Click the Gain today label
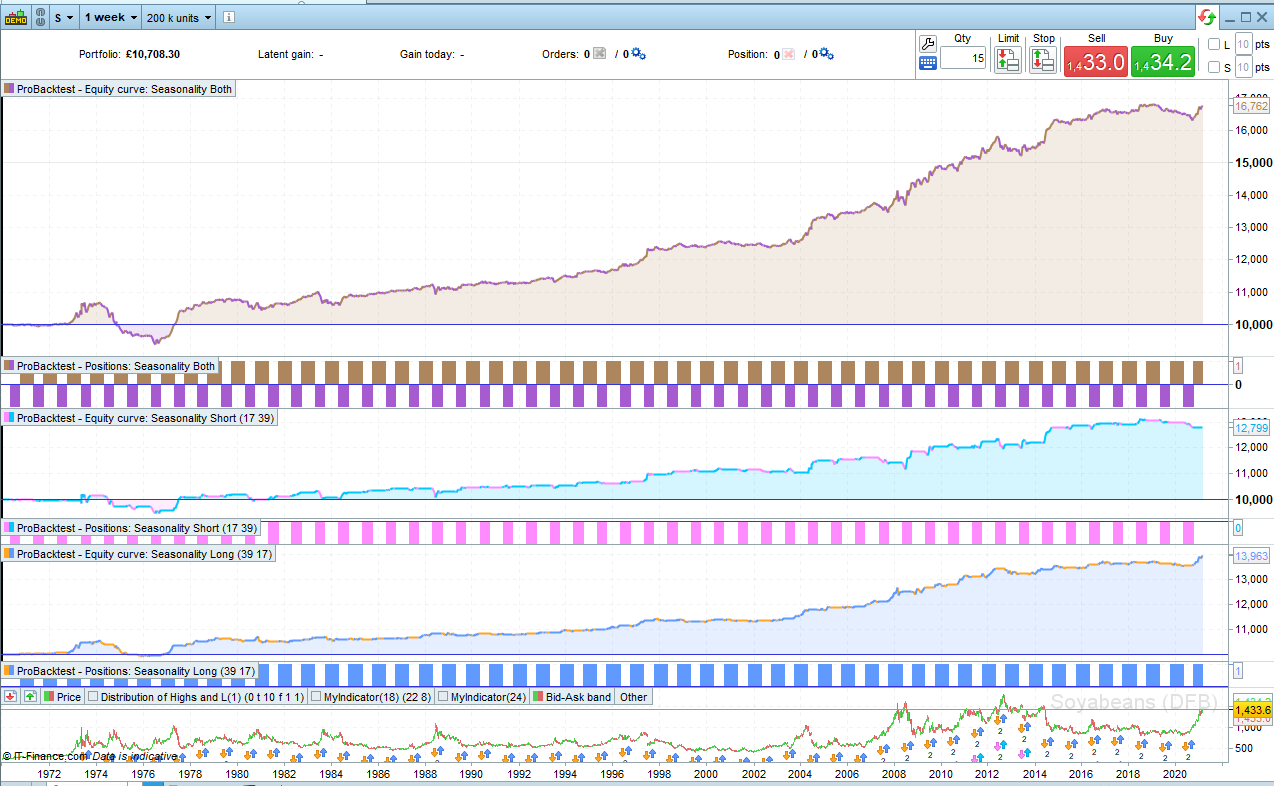 [x=427, y=54]
